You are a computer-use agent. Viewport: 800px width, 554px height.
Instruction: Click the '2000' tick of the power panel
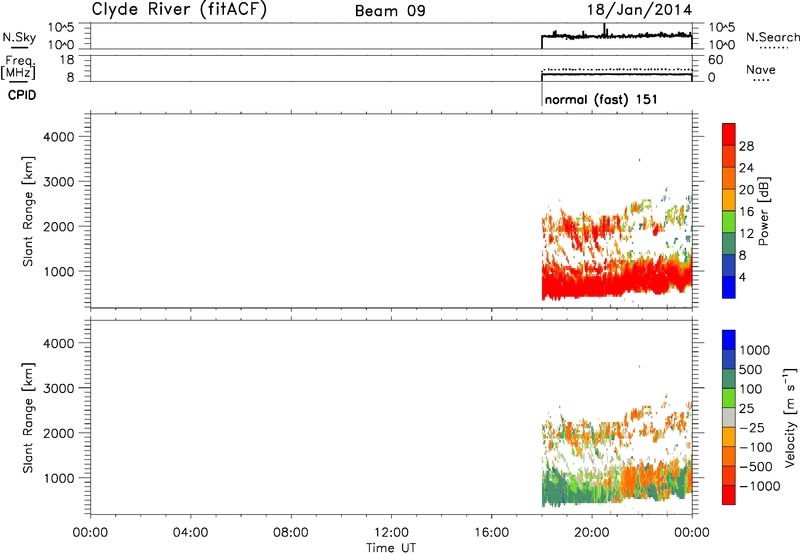click(x=59, y=226)
